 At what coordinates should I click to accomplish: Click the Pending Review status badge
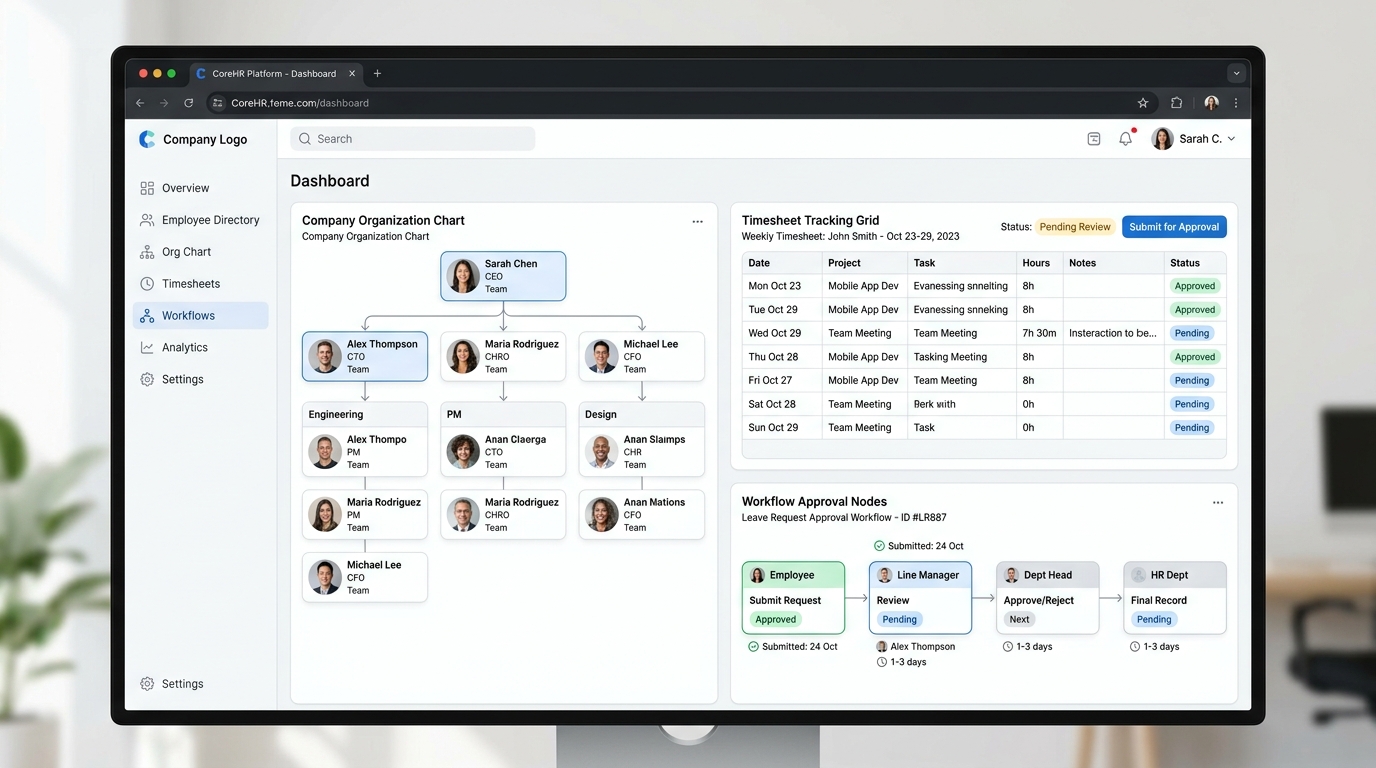coord(1075,227)
